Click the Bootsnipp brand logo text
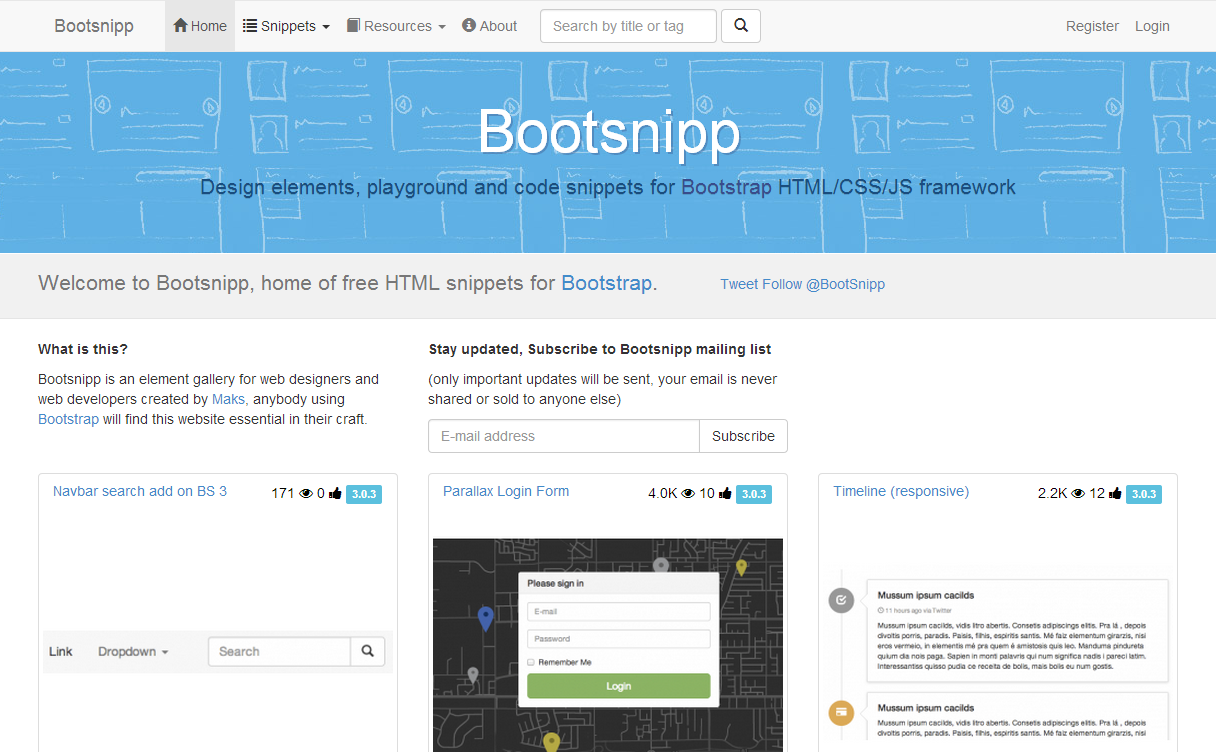Viewport: 1216px width, 752px height. pyautogui.click(x=94, y=26)
